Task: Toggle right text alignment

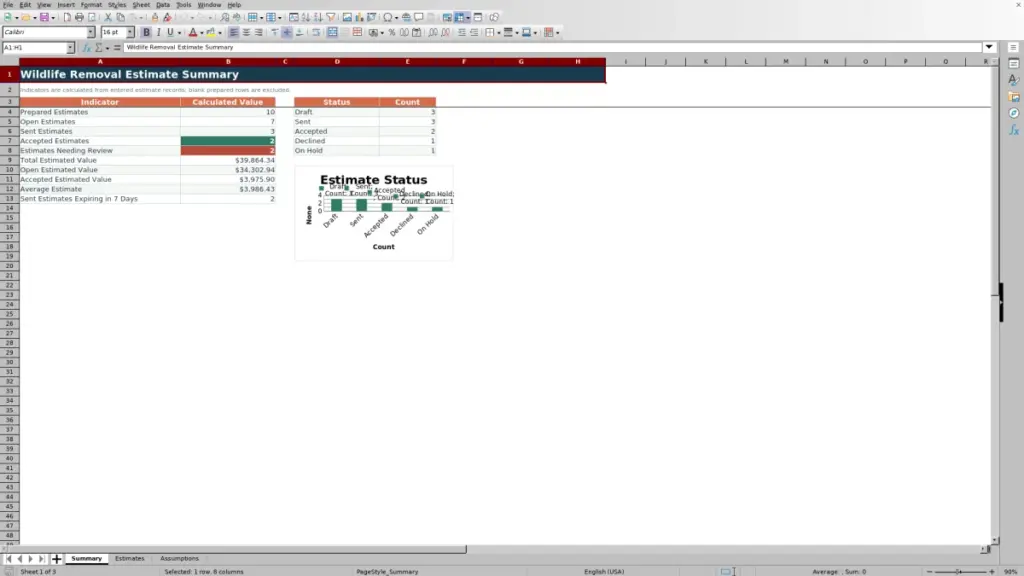Action: pos(259,33)
